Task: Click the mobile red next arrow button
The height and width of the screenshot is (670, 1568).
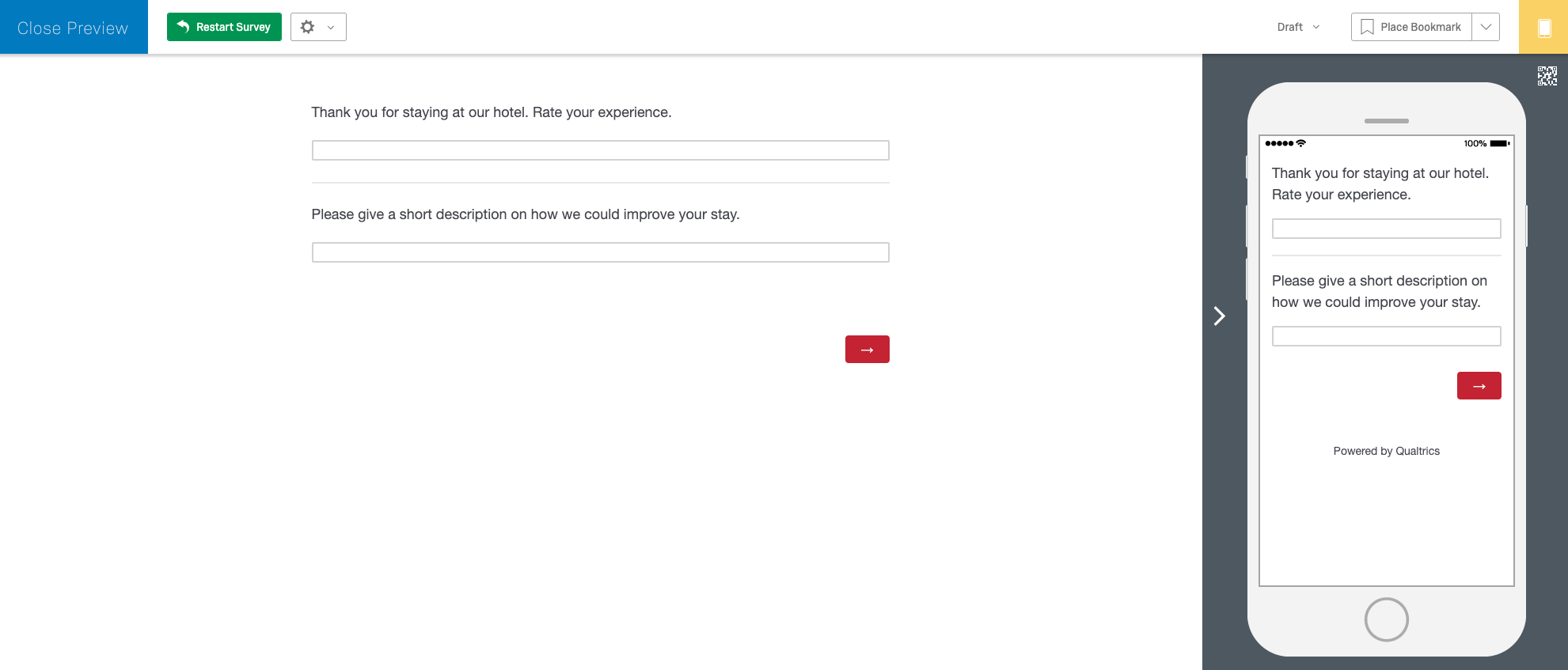Action: coord(1479,385)
